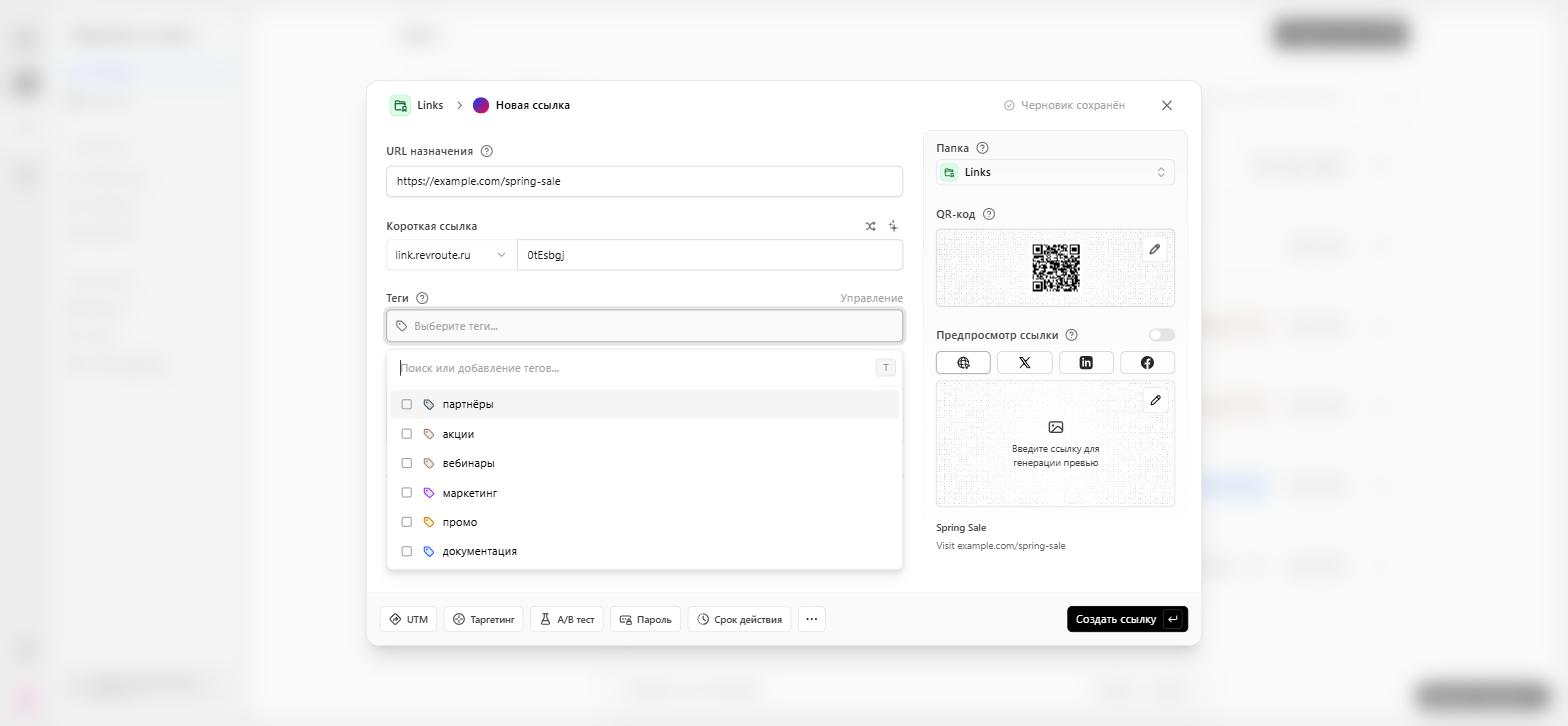Check the вебинары tag checkbox
Viewport: 1568px width, 726px height.
[x=407, y=463]
